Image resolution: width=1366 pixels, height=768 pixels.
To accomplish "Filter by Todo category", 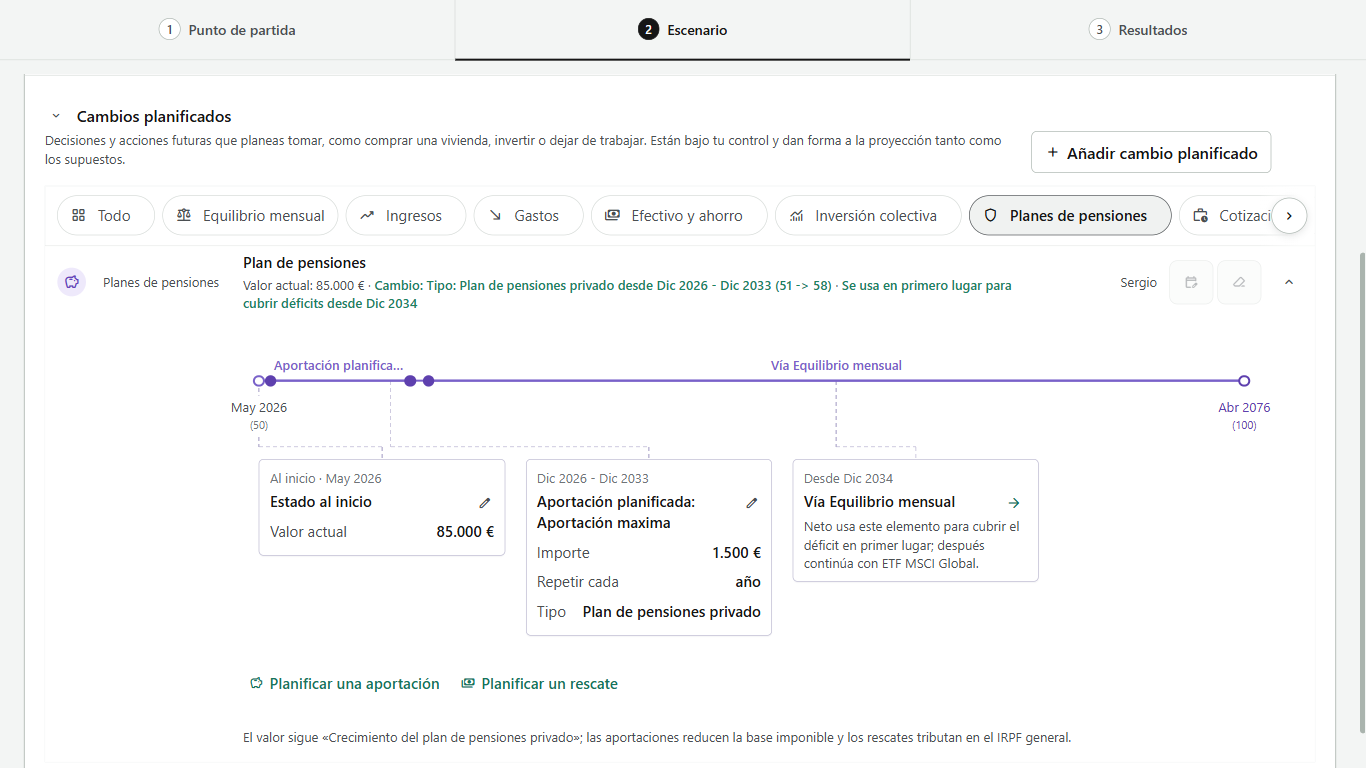I will coord(106,215).
